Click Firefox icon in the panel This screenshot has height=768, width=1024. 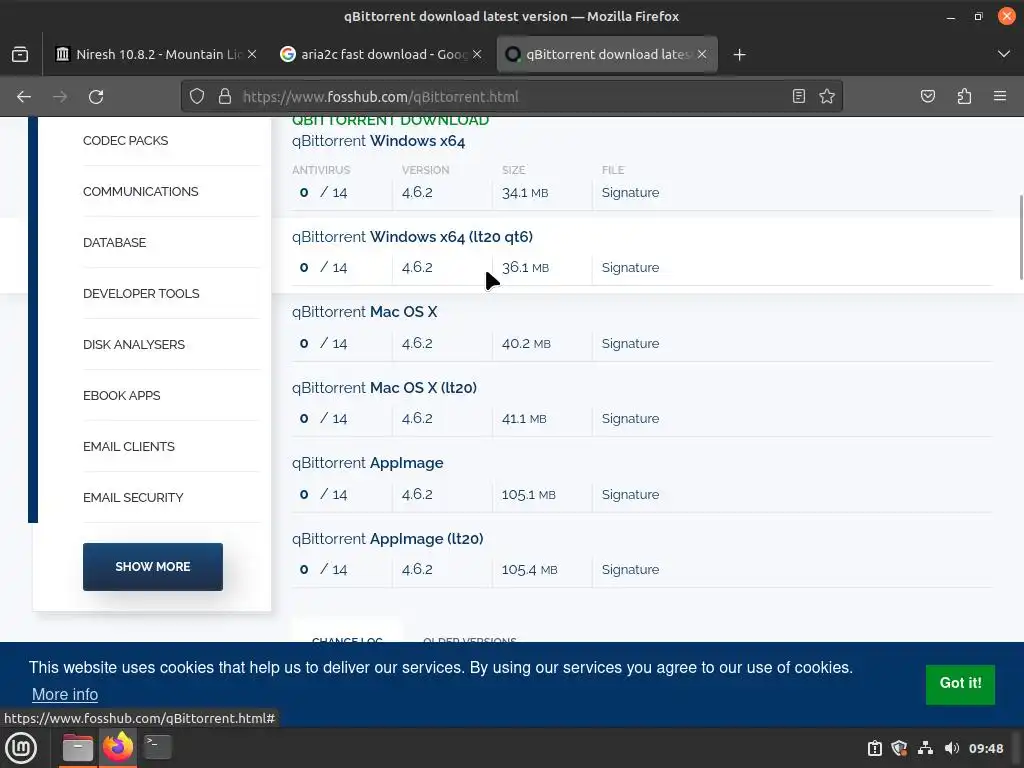coord(118,748)
